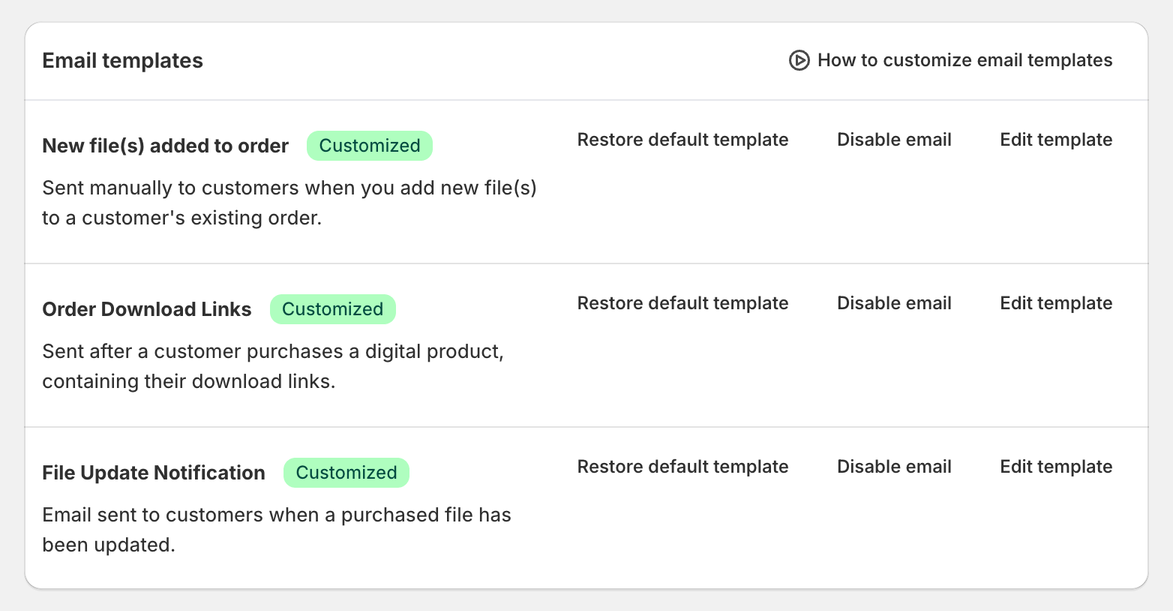Edit template for Order Download Links
Screen dimensions: 1173x611
tap(1056, 303)
